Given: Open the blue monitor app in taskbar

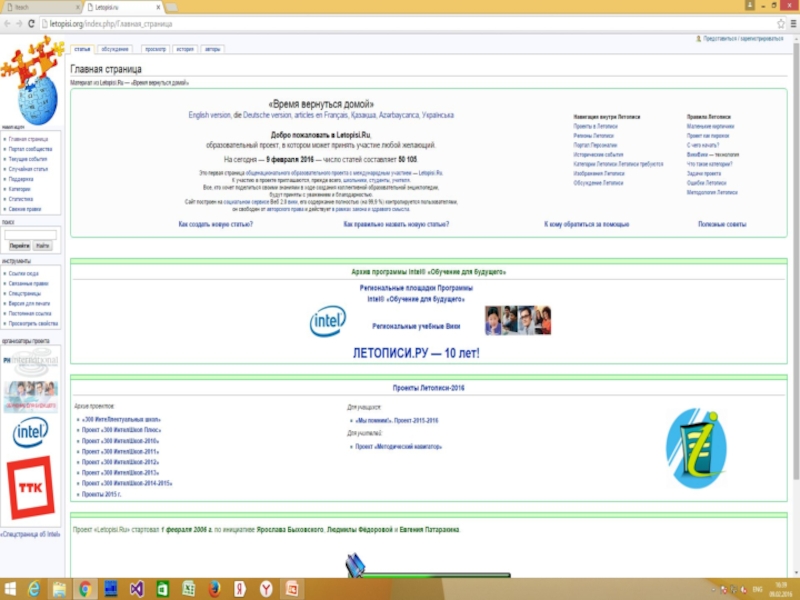Looking at the screenshot, I should pos(111,589).
